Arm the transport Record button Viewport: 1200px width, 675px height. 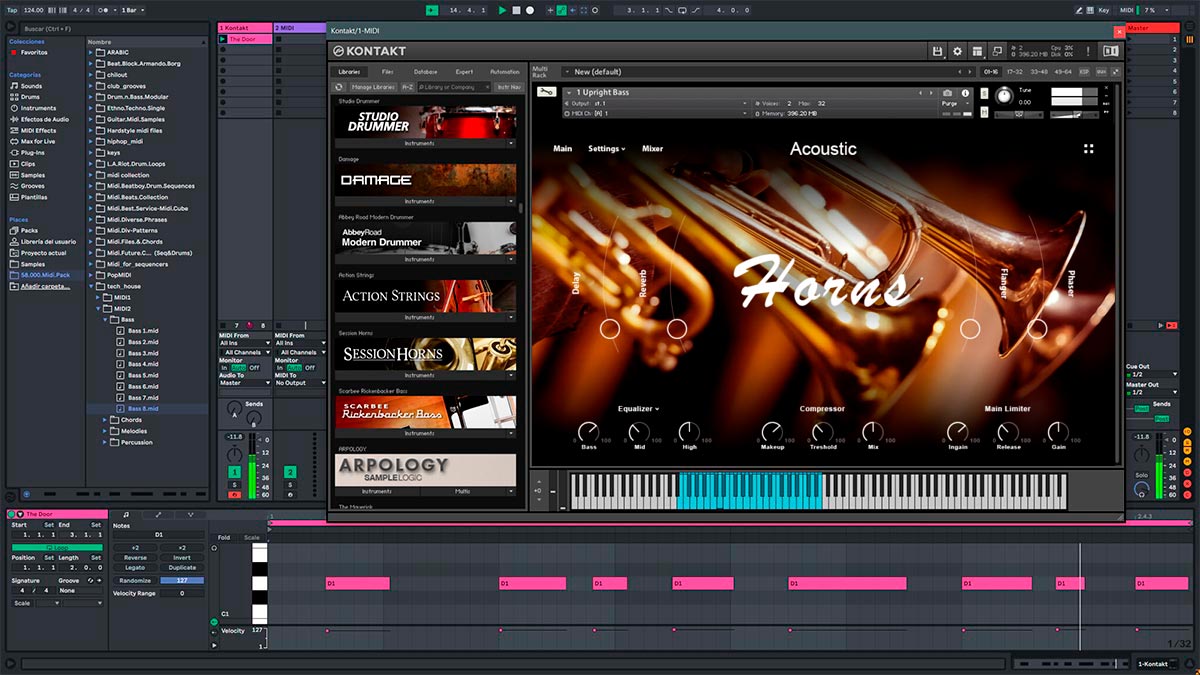pos(530,10)
